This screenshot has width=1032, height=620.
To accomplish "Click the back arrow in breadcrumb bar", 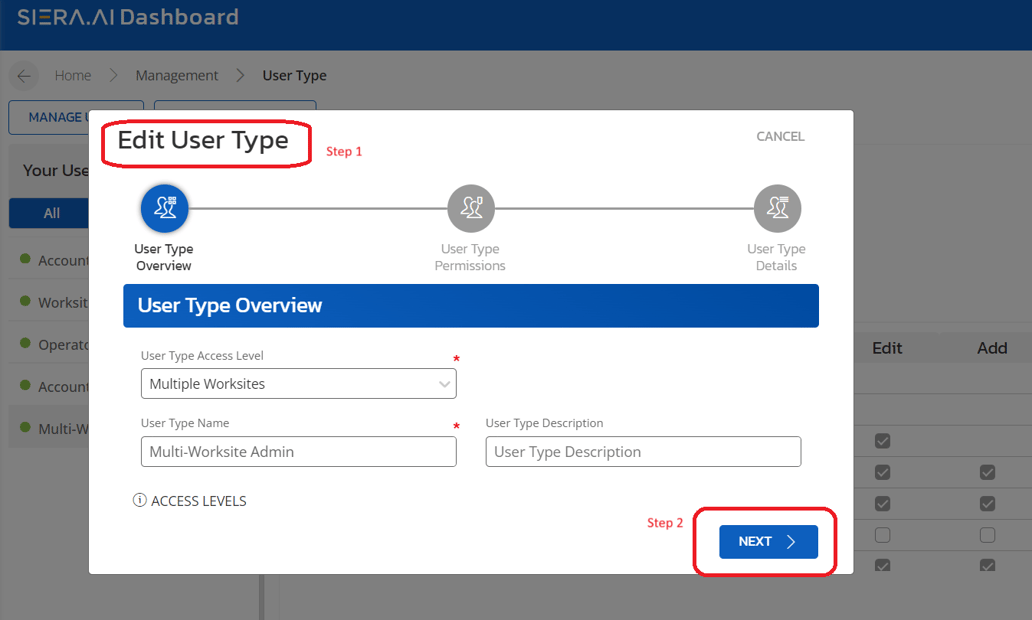I will tap(24, 76).
